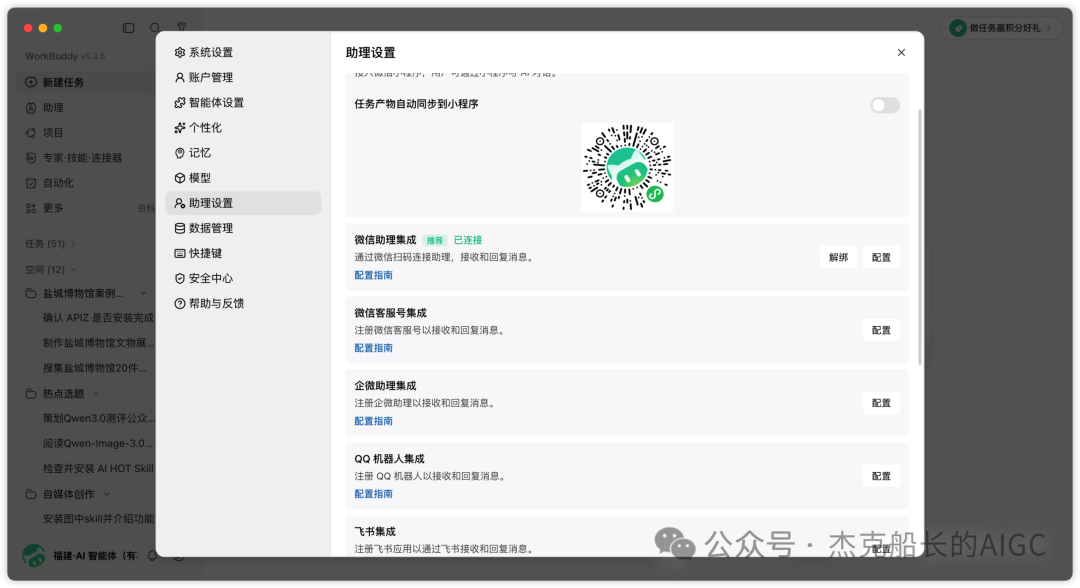Click the 做任务赢积分好礼 rocket icon
Screen dimensions: 1080x588
click(957, 28)
